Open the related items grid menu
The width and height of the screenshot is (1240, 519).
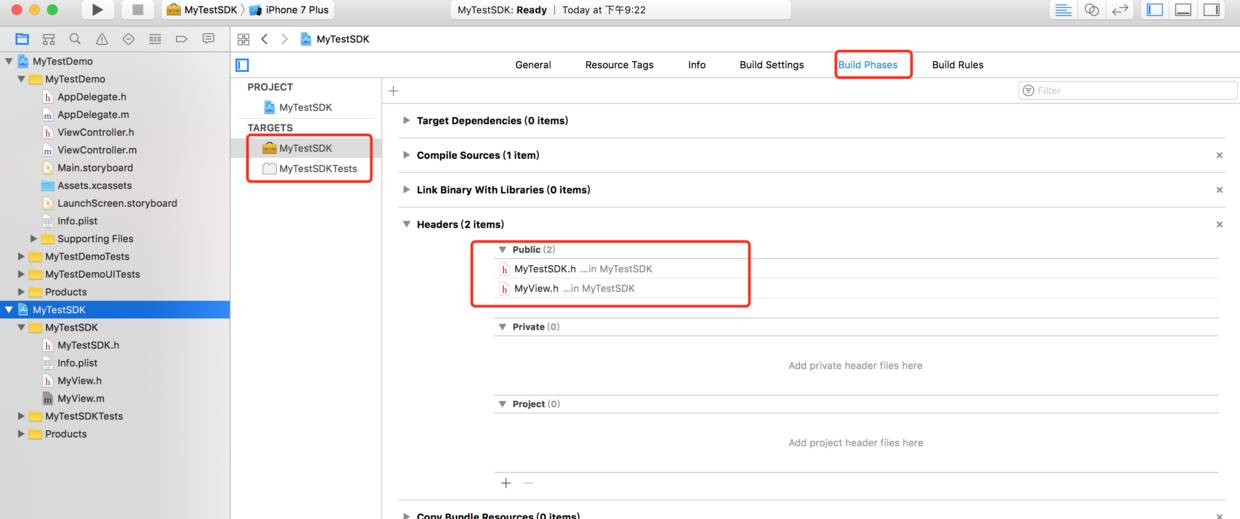click(x=243, y=39)
